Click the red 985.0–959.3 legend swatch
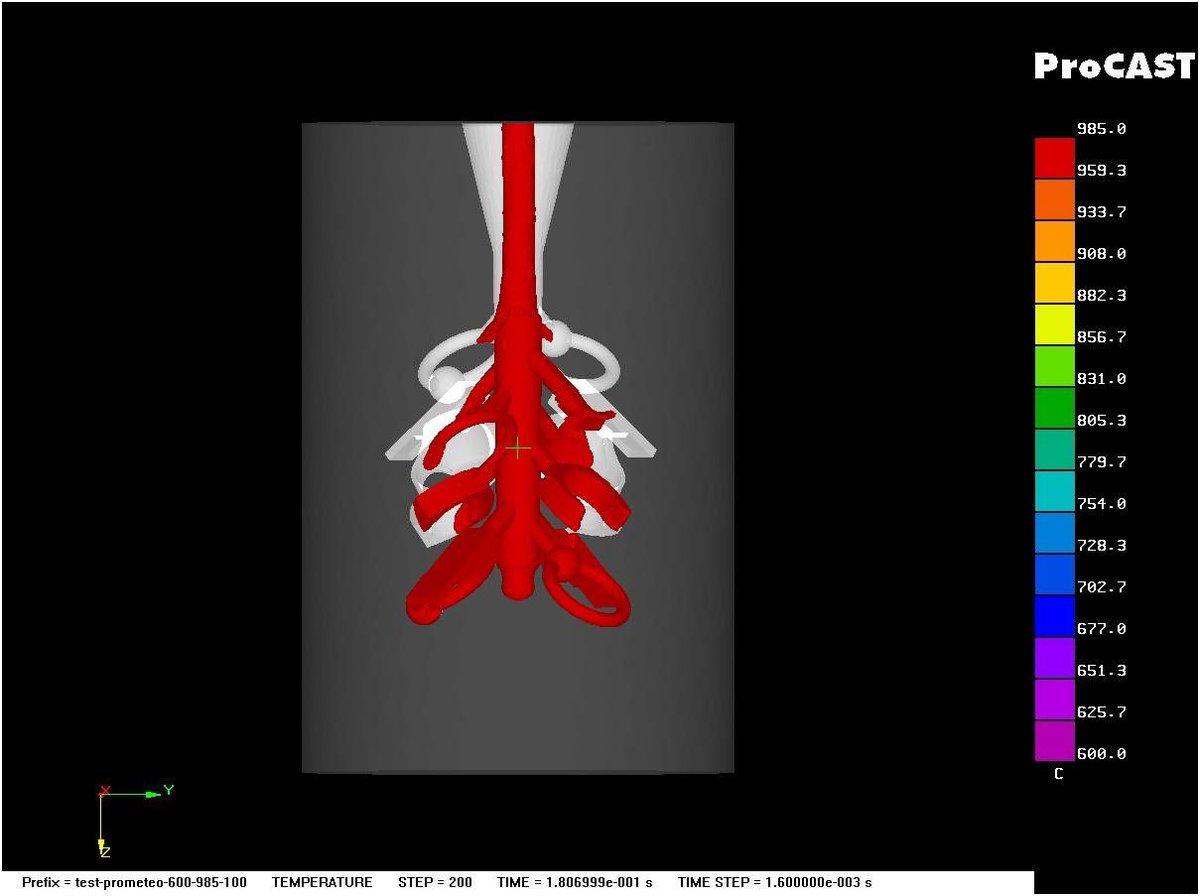This screenshot has height=896, width=1200. [1054, 158]
